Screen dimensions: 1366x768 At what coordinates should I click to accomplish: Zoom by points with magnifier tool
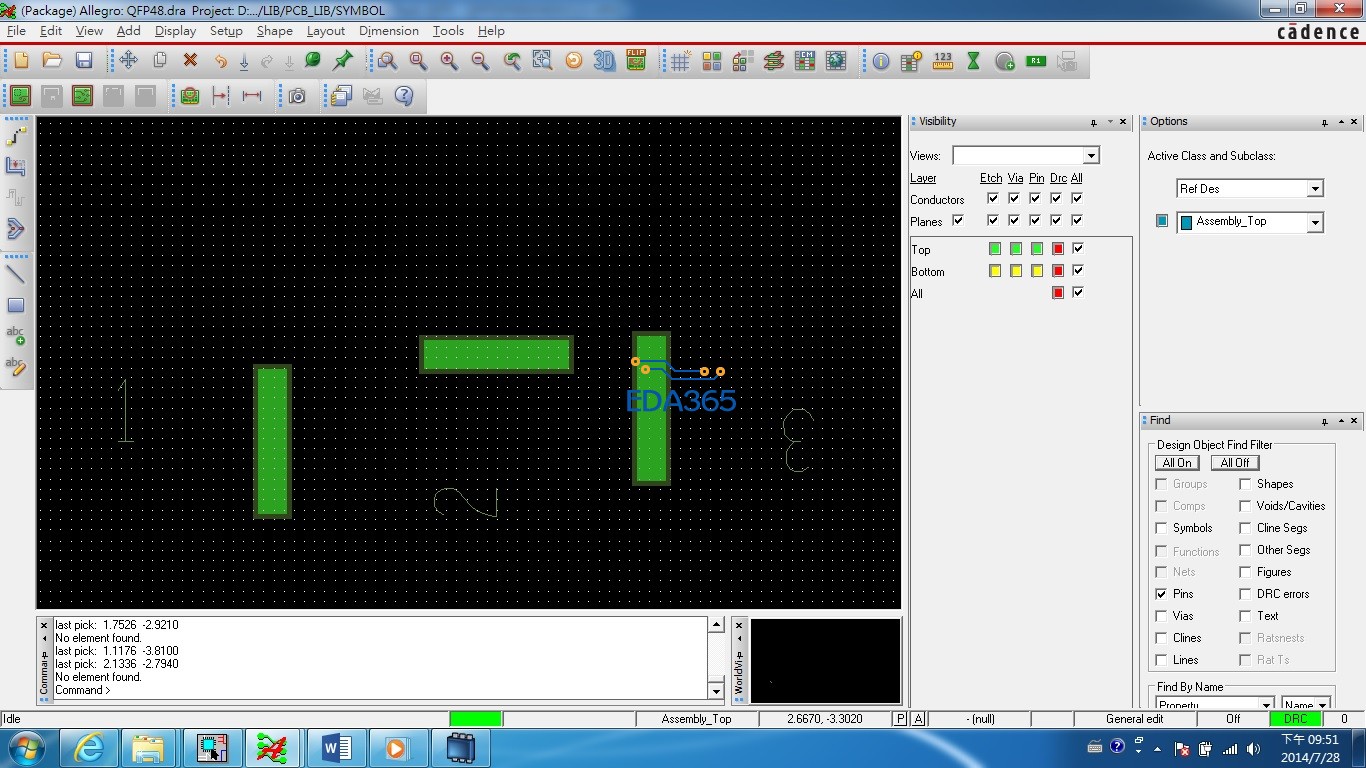[x=388, y=61]
